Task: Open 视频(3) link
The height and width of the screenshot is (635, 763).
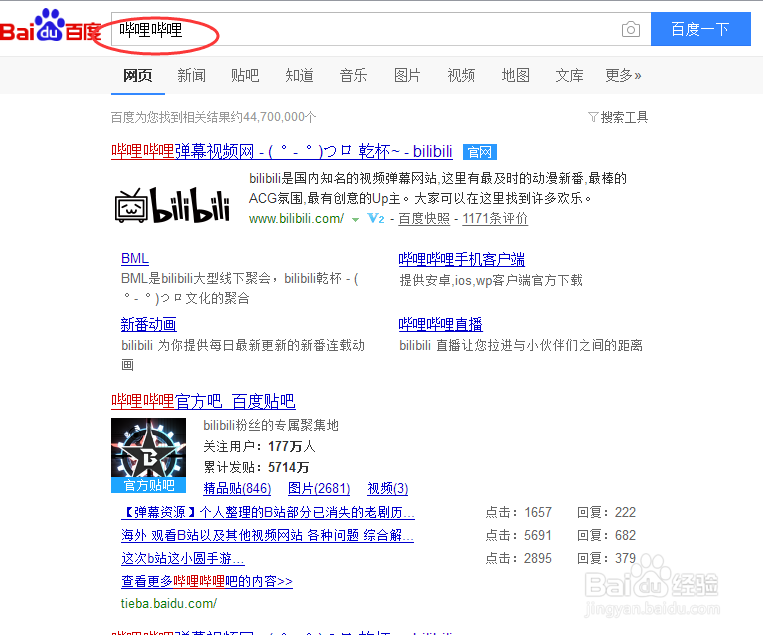Action: click(387, 488)
